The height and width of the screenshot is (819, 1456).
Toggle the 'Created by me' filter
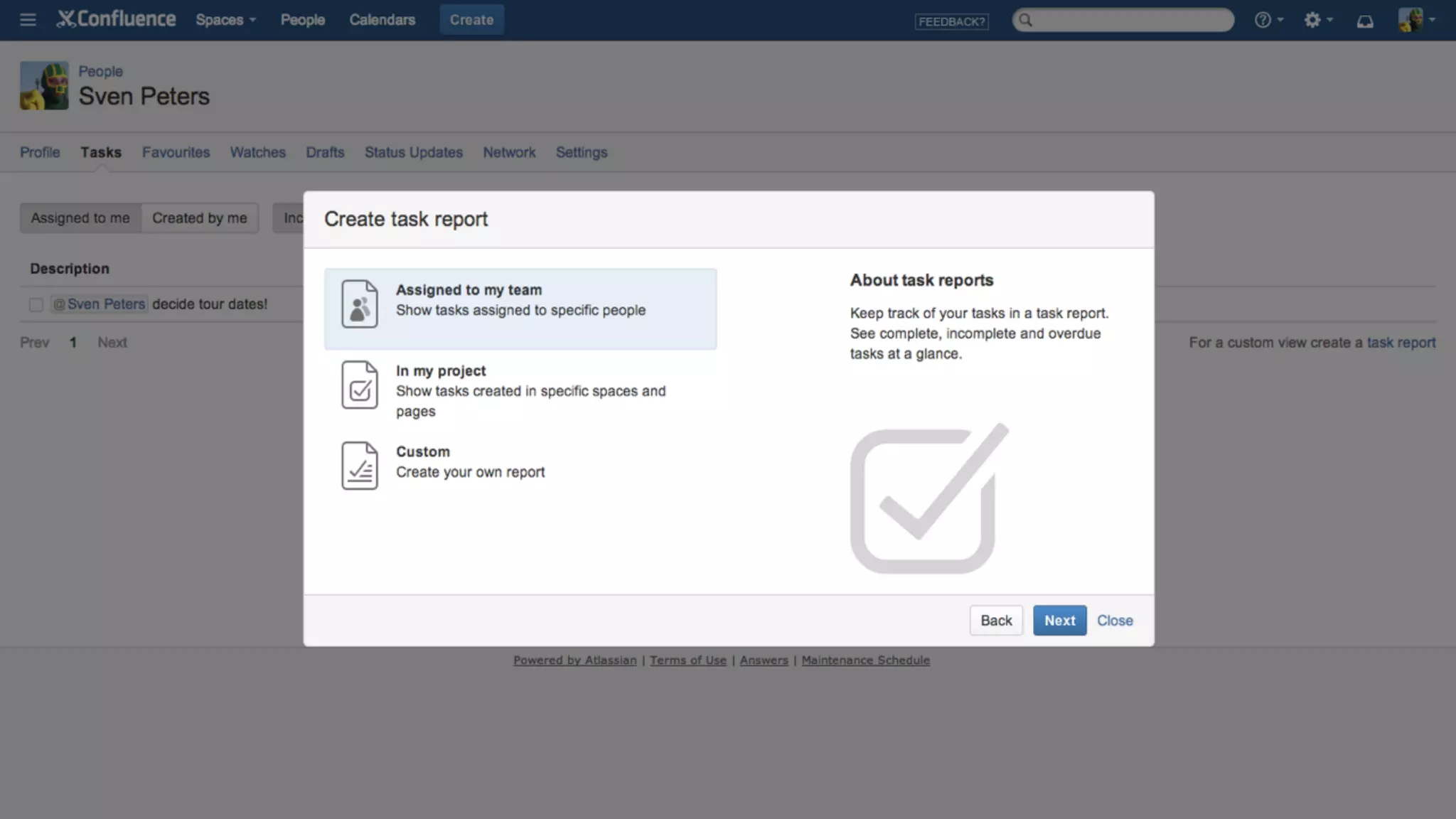click(x=200, y=218)
